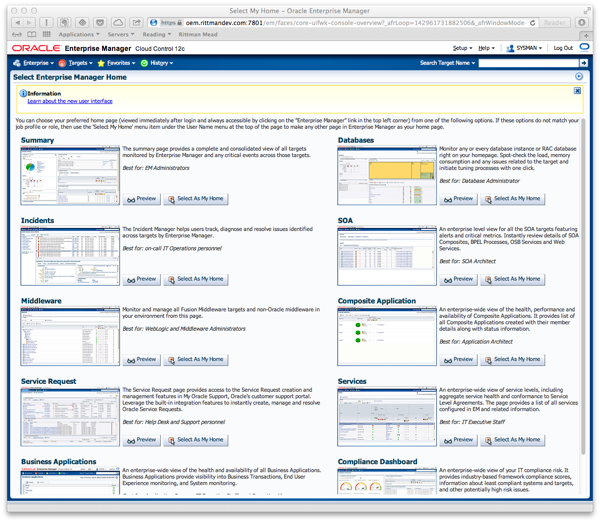Click the Composite Application thumbnail
600x522 pixels.
[x=387, y=336]
